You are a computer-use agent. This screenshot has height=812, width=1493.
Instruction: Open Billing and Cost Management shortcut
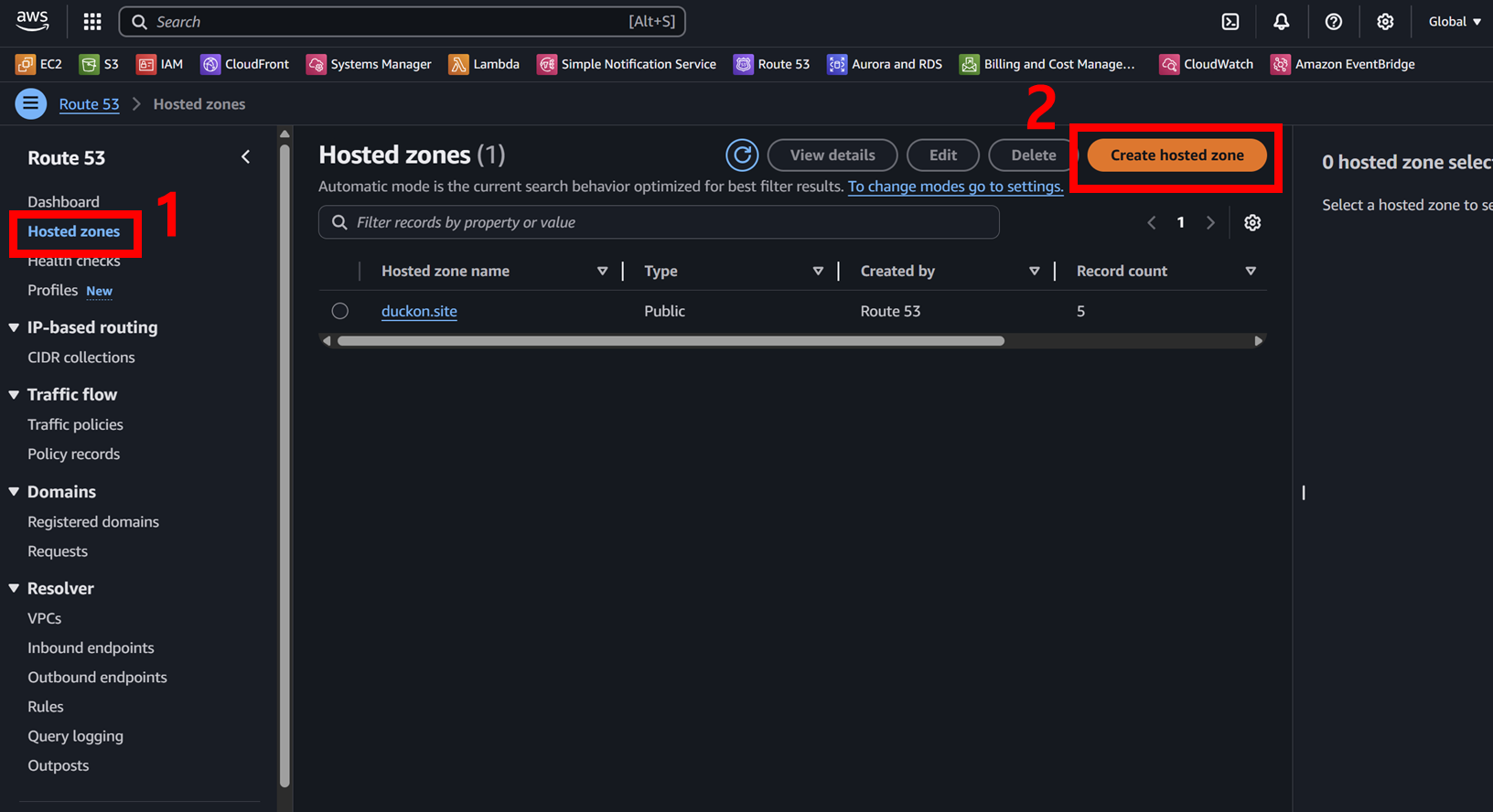(1047, 64)
